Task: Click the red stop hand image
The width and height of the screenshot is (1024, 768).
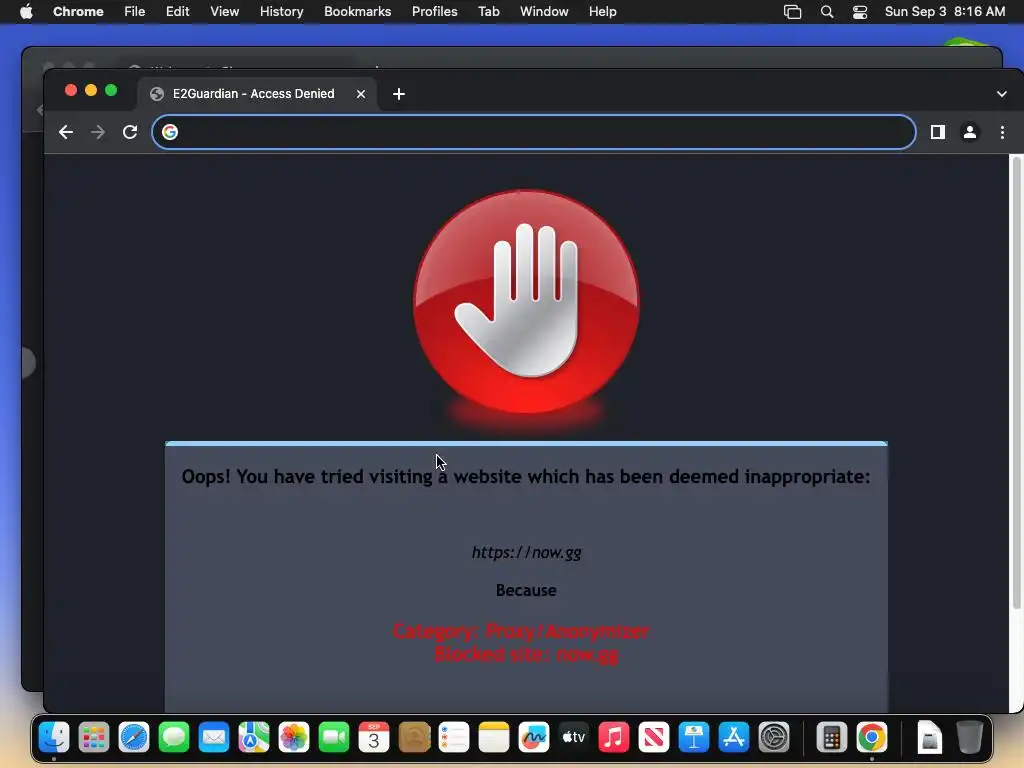Action: pyautogui.click(x=526, y=301)
